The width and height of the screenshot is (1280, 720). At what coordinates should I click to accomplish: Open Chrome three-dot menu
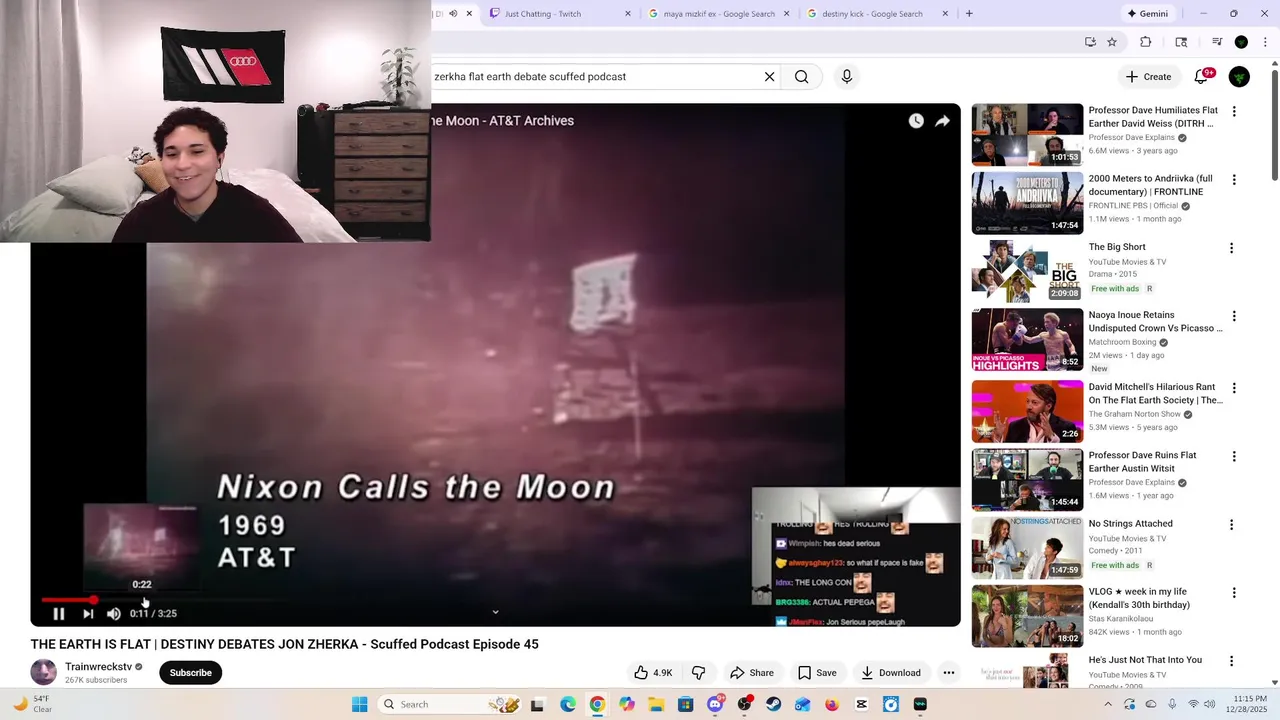pyautogui.click(x=1266, y=42)
